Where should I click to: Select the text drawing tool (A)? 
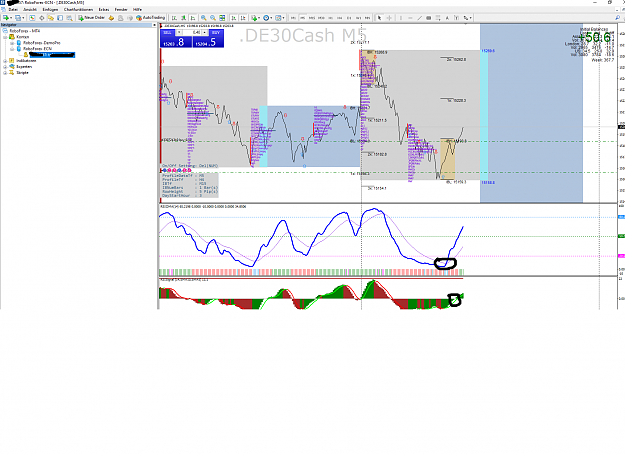coord(447,18)
